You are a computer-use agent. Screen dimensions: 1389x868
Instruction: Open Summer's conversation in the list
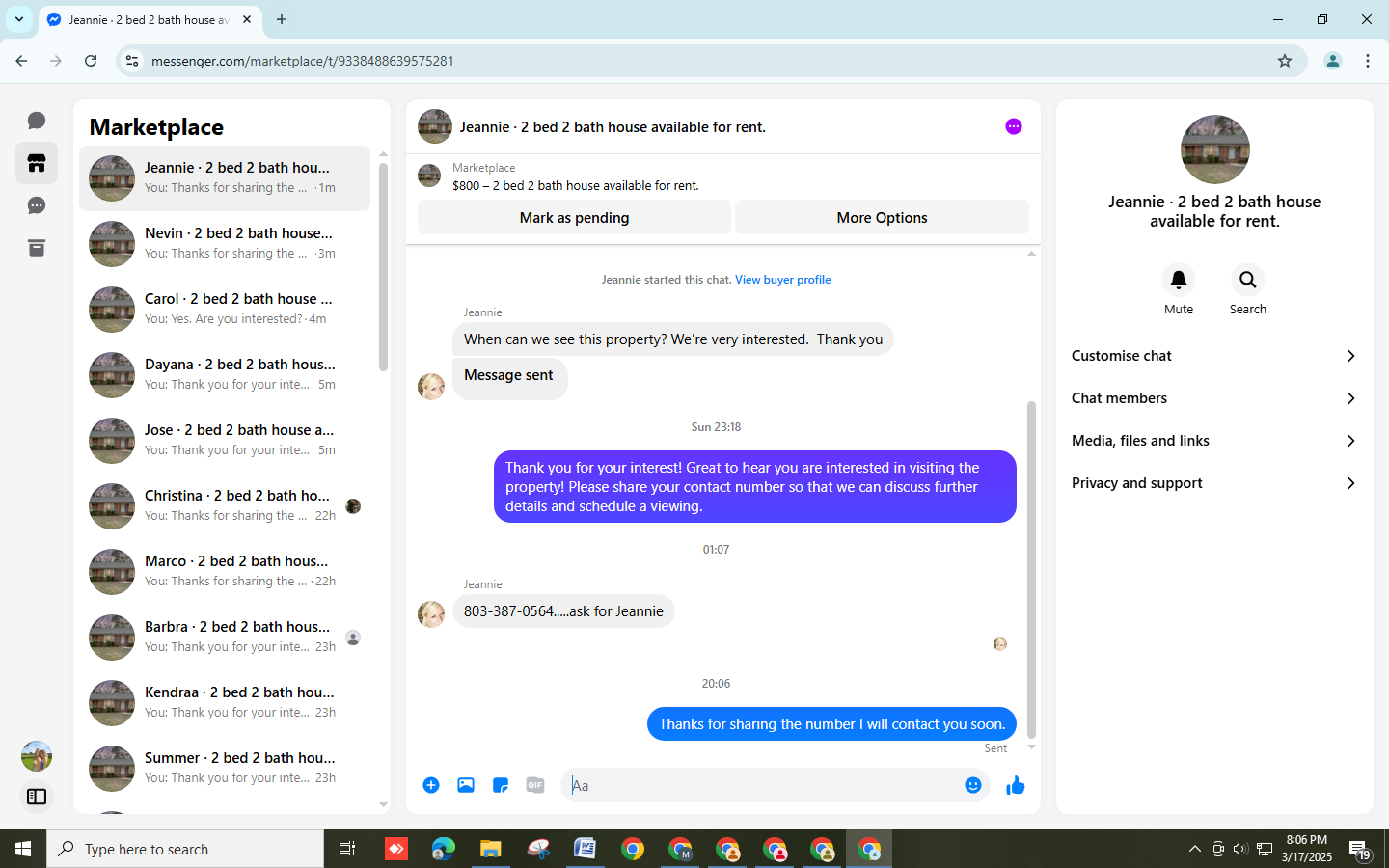[225, 769]
